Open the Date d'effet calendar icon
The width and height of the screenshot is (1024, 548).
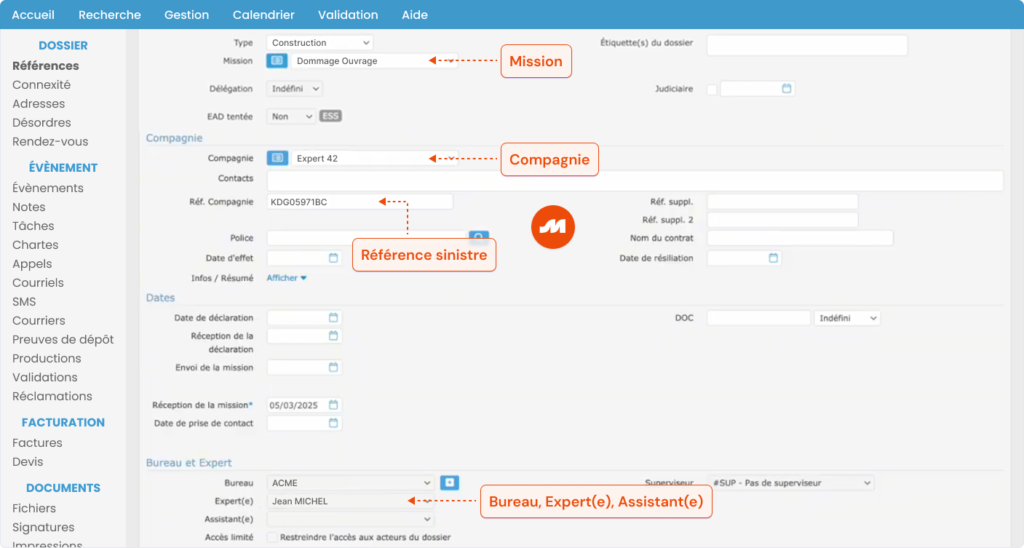pyautogui.click(x=333, y=258)
